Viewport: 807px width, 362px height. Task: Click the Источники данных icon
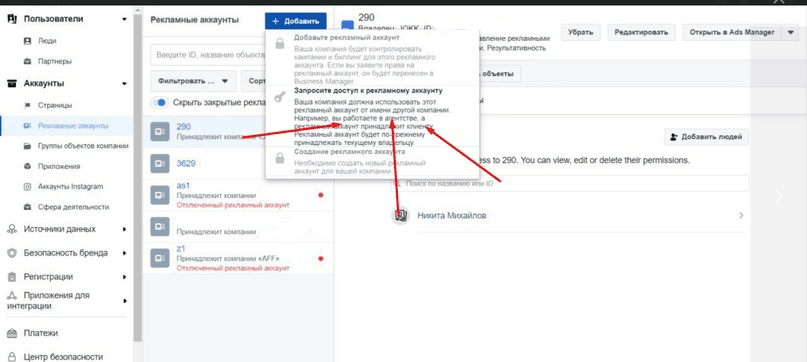(12, 229)
